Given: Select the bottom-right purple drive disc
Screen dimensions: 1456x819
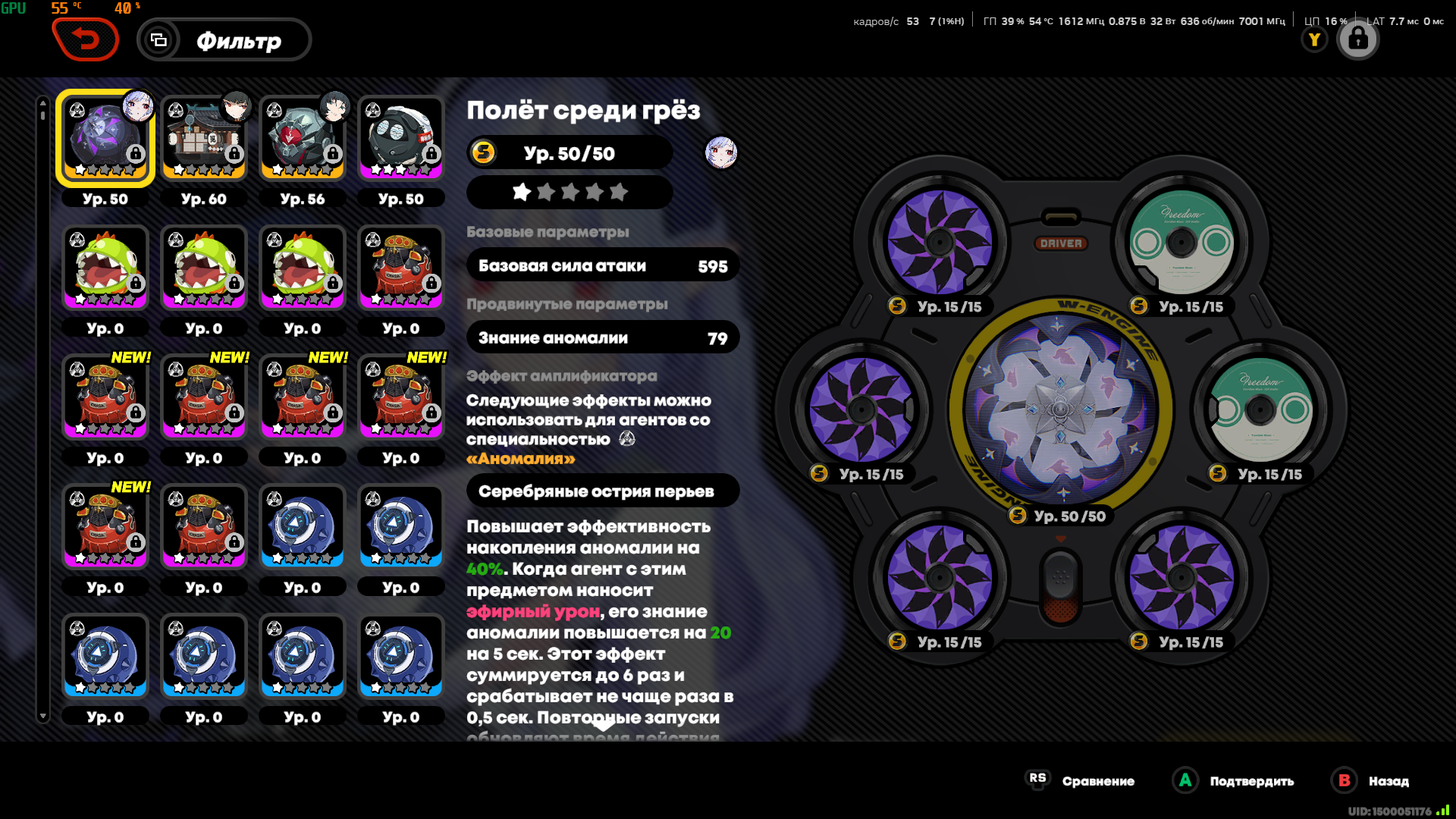Looking at the screenshot, I should point(1181,578).
